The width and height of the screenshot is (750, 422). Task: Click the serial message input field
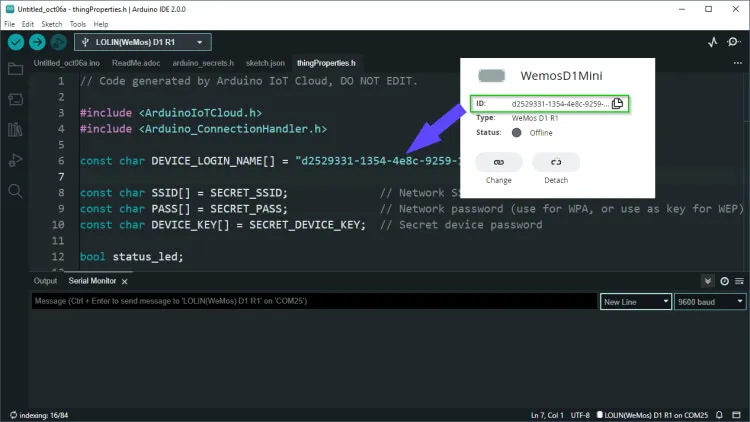(x=312, y=301)
